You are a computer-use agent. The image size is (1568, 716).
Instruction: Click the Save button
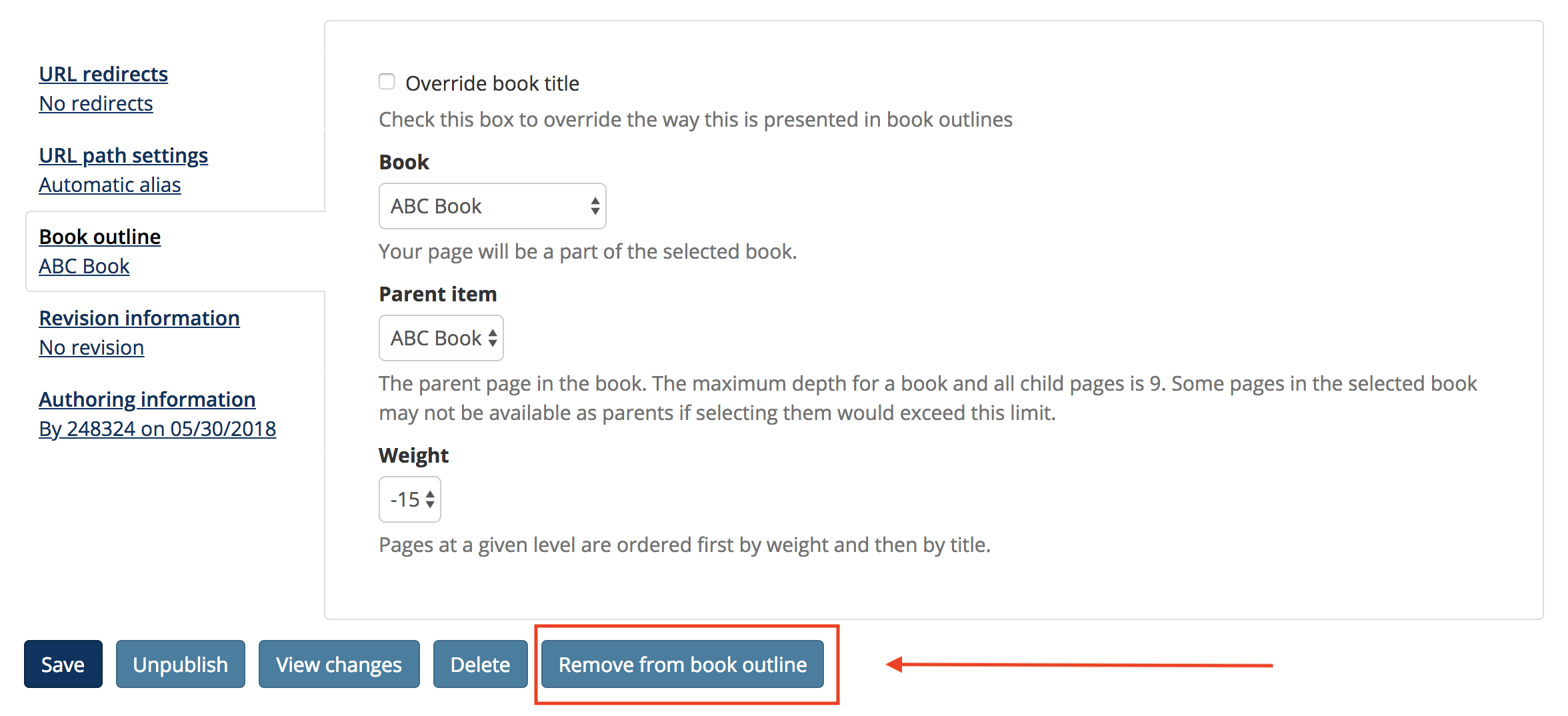63,664
